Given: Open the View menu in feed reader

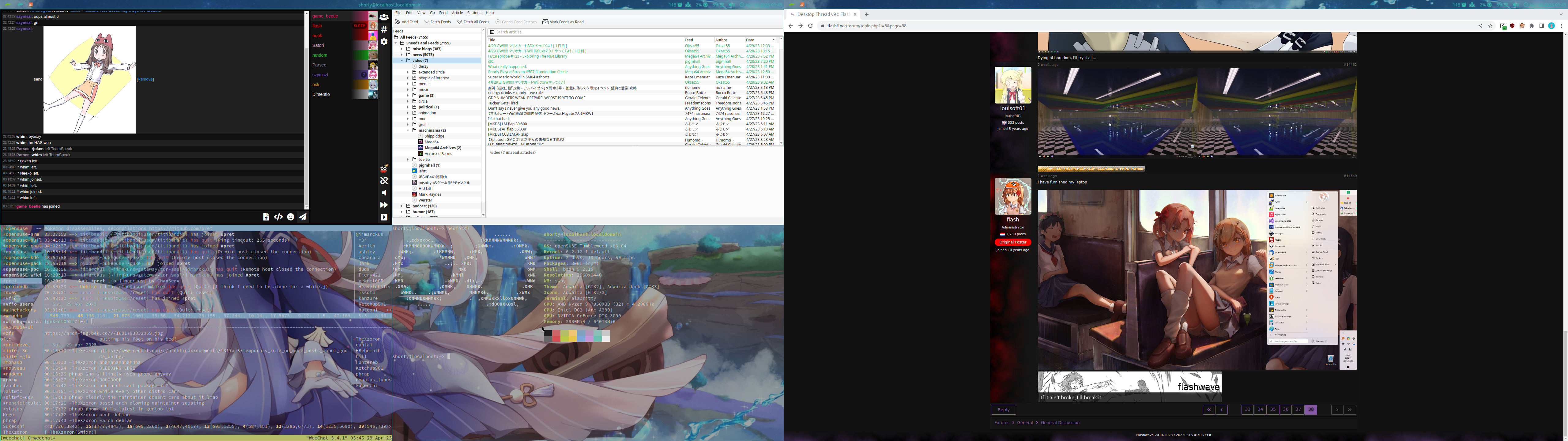Looking at the screenshot, I should [x=420, y=13].
